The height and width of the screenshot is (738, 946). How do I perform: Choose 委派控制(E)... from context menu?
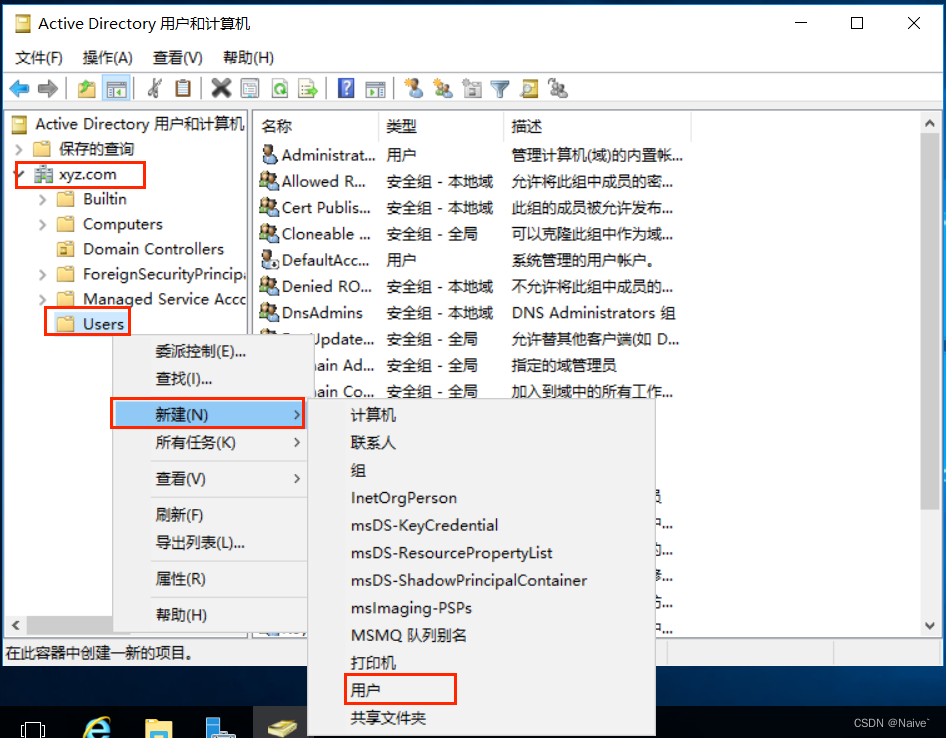pyautogui.click(x=209, y=351)
